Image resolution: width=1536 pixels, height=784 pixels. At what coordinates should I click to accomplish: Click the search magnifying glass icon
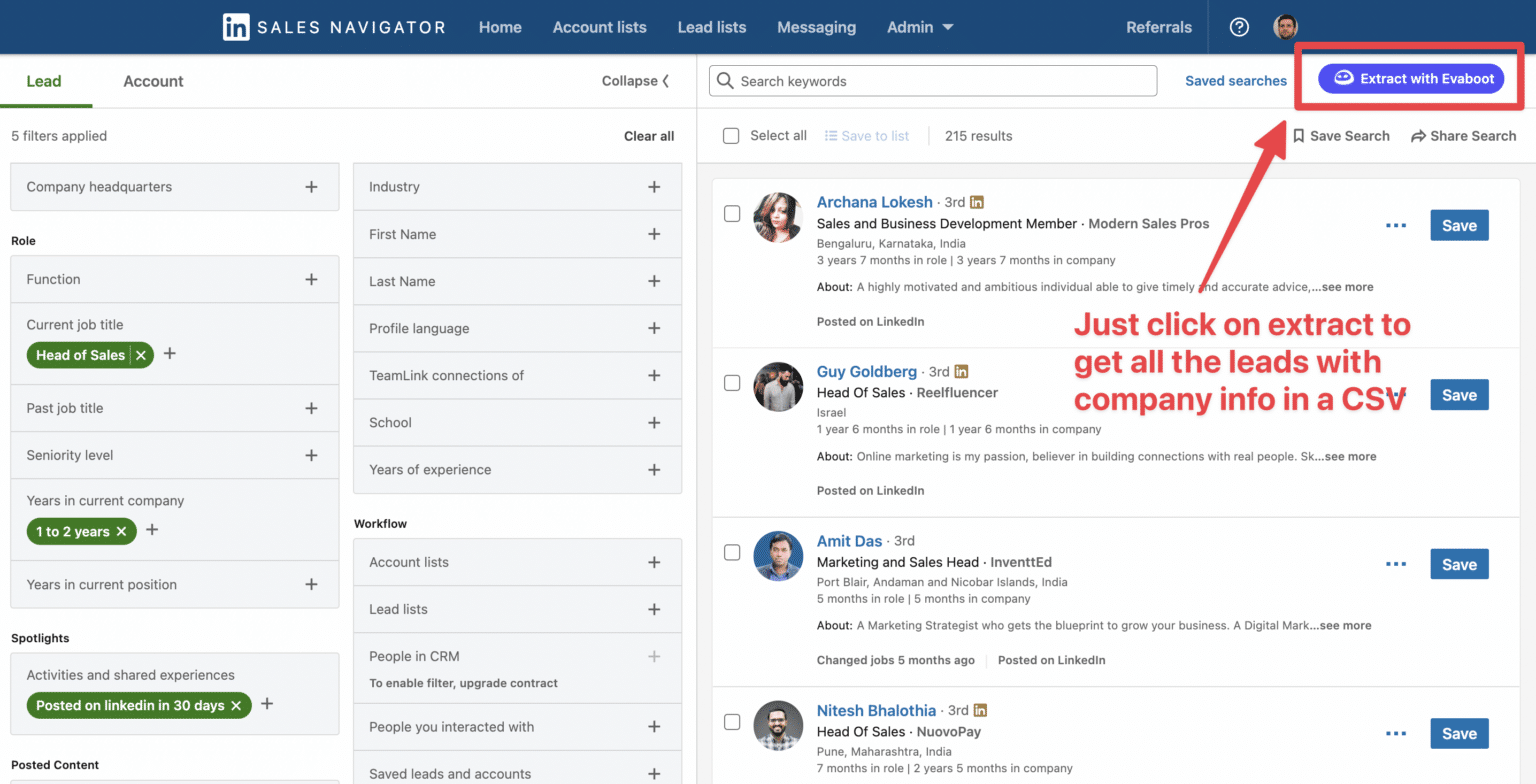coord(725,81)
